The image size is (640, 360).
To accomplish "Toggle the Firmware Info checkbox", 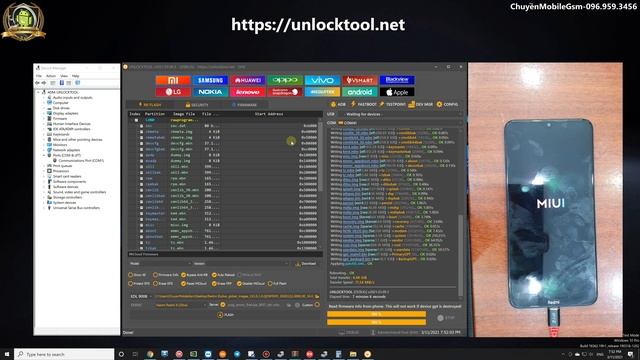I will pyautogui.click(x=155, y=275).
